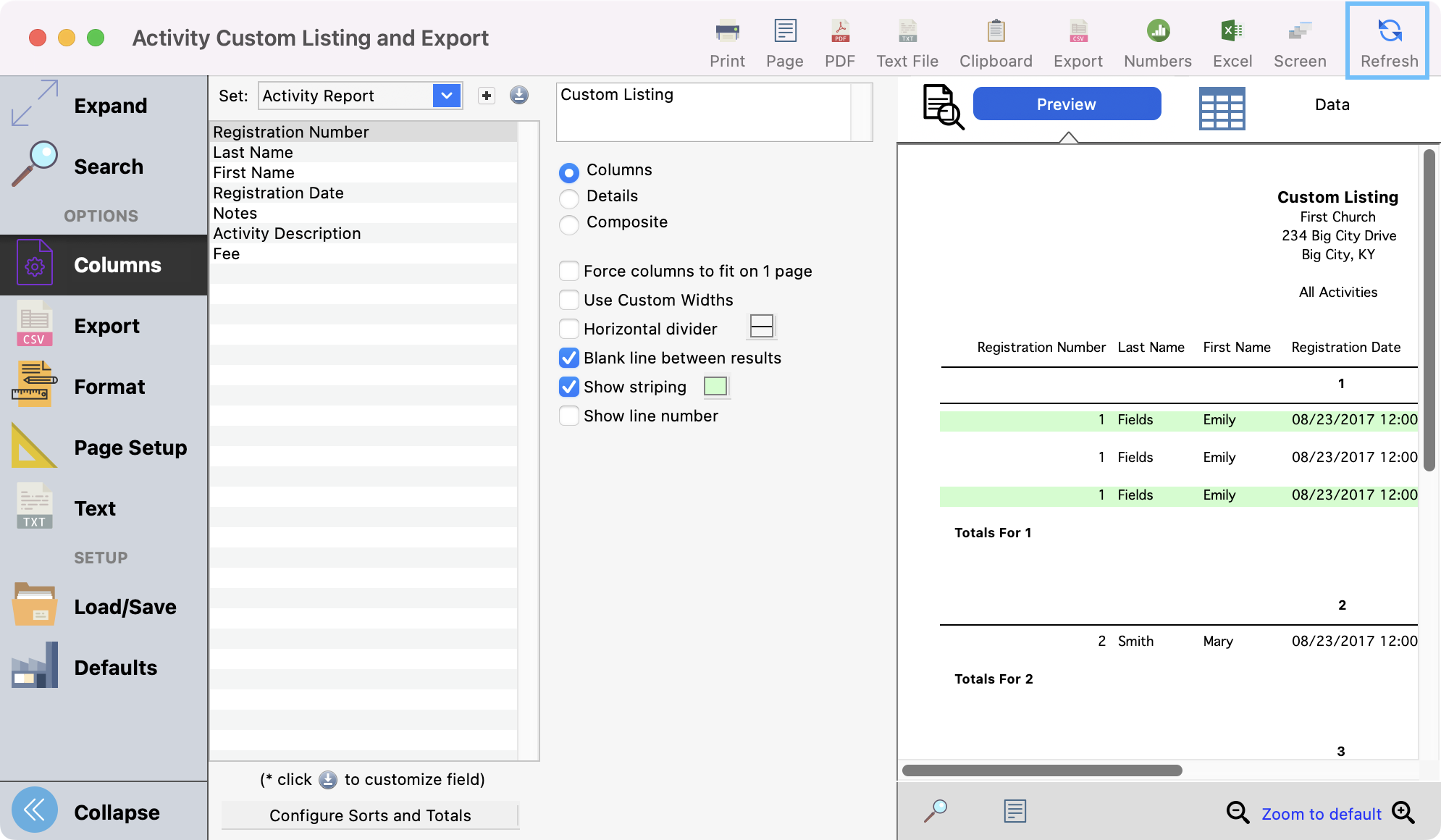Click the plus icon beside Set
The height and width of the screenshot is (840, 1441).
(487, 96)
